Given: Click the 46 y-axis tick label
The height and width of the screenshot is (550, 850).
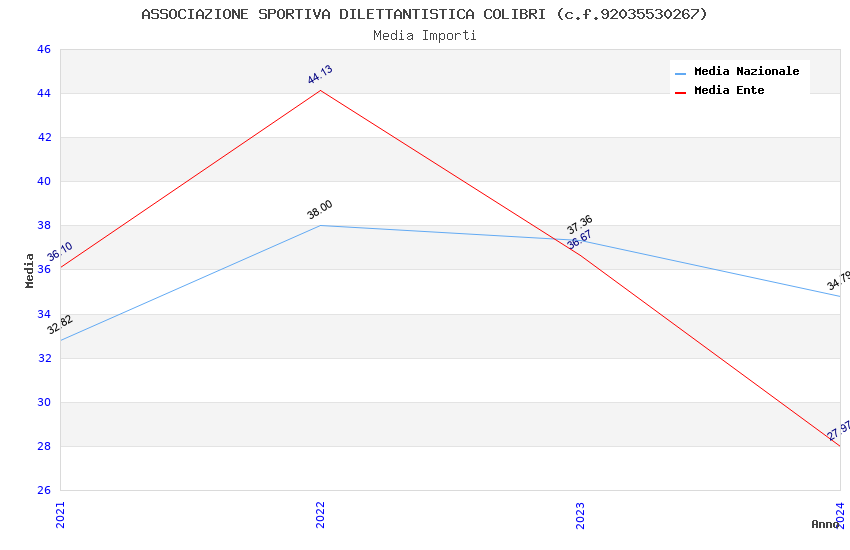Looking at the screenshot, I should (43, 49).
